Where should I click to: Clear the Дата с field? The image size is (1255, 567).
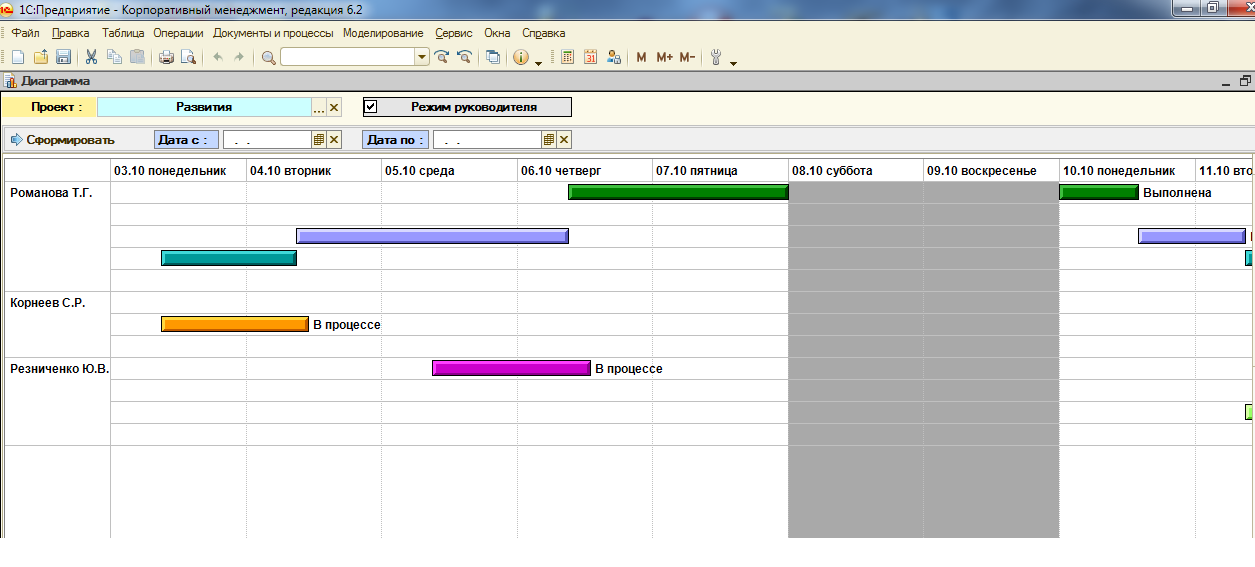coord(335,140)
